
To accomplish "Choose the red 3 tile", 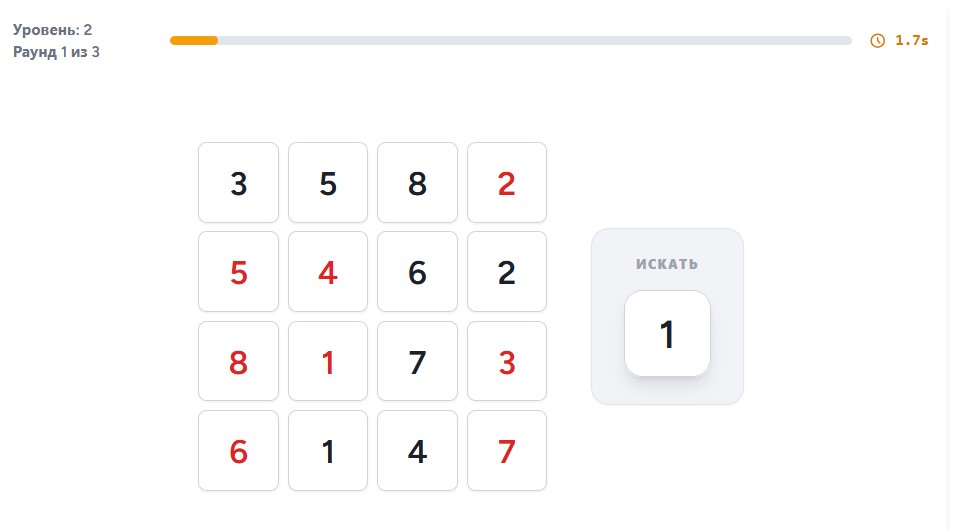I will click(x=507, y=361).
